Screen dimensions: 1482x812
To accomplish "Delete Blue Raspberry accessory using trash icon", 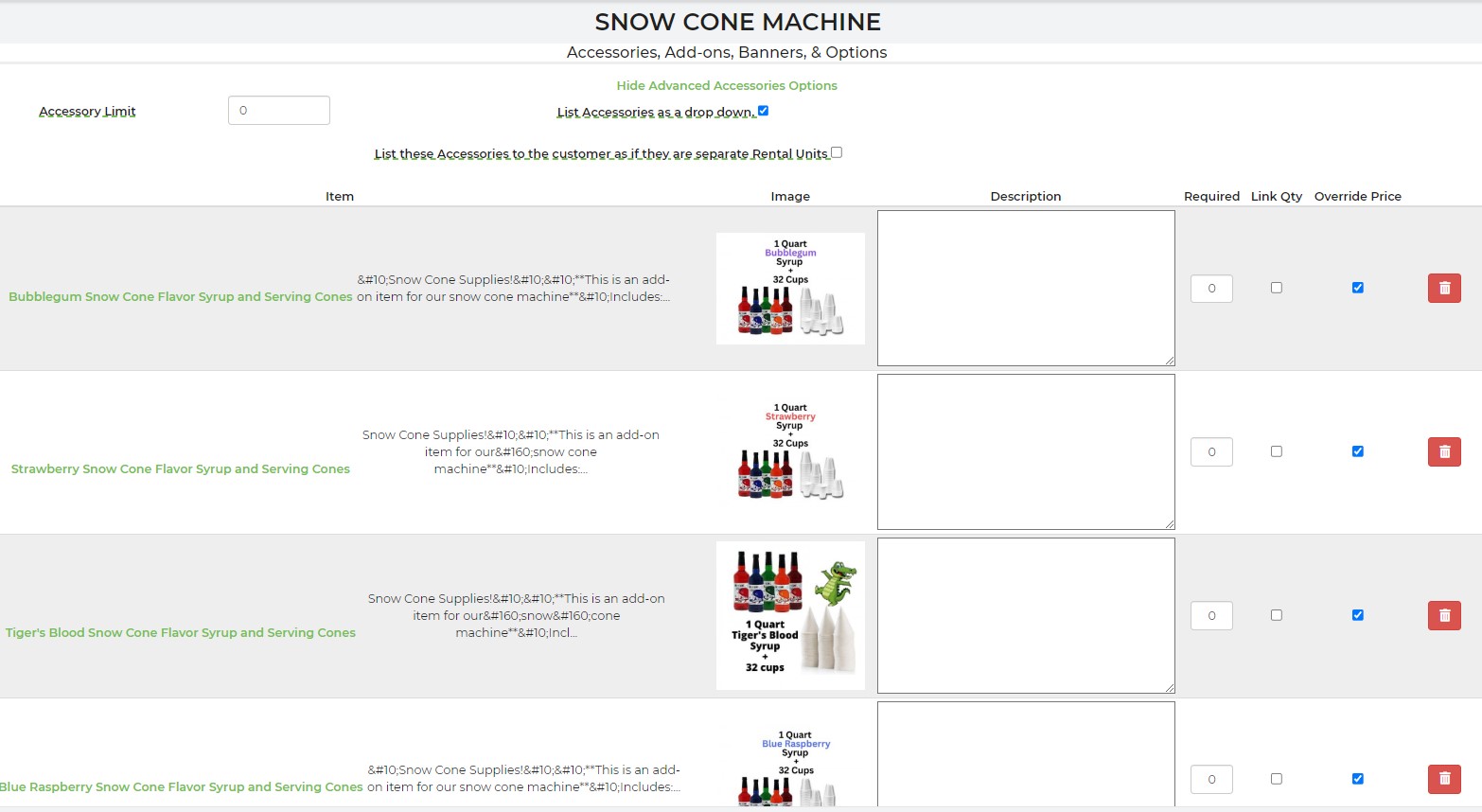I will click(x=1444, y=779).
